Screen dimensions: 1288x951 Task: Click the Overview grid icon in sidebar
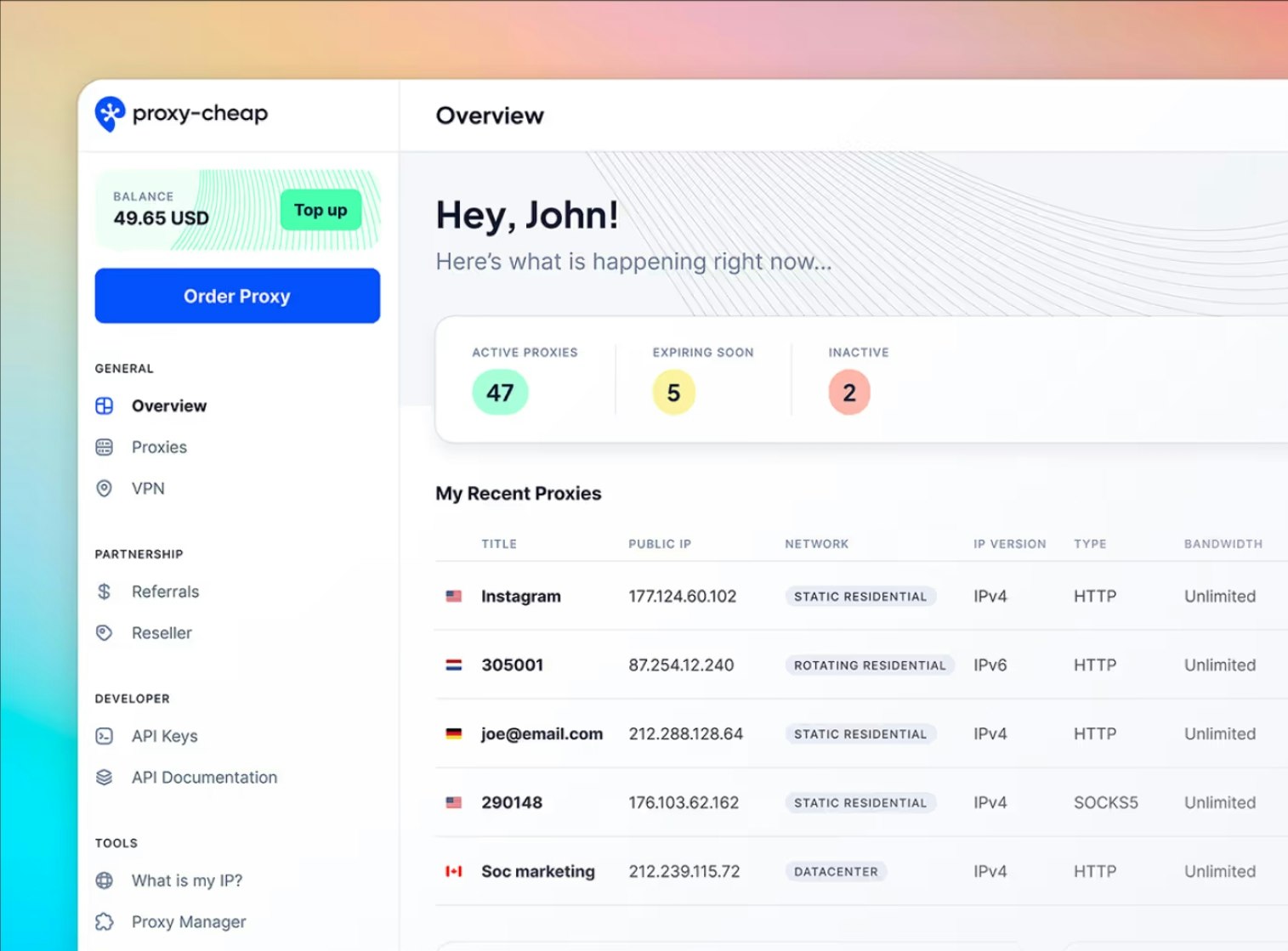[x=105, y=406]
